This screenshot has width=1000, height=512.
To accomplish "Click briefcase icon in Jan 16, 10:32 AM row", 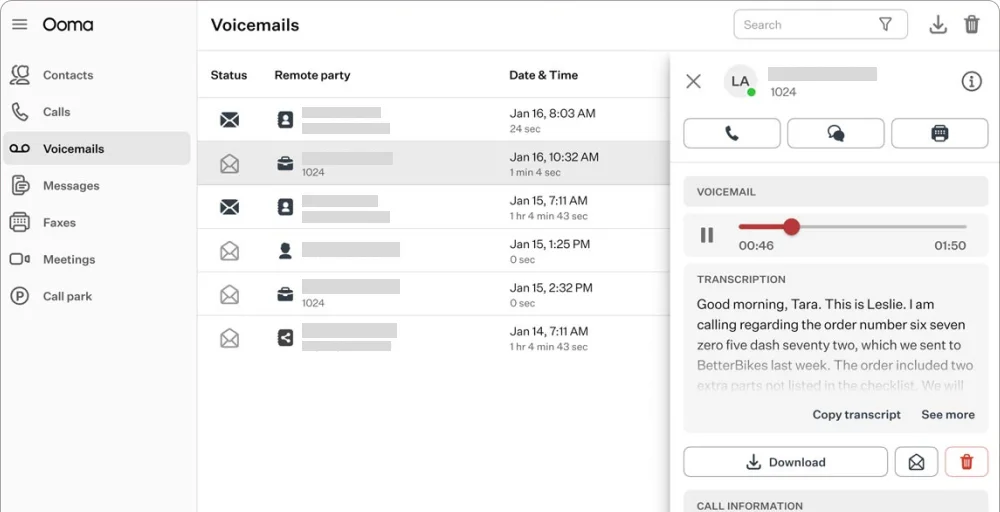I will (285, 164).
